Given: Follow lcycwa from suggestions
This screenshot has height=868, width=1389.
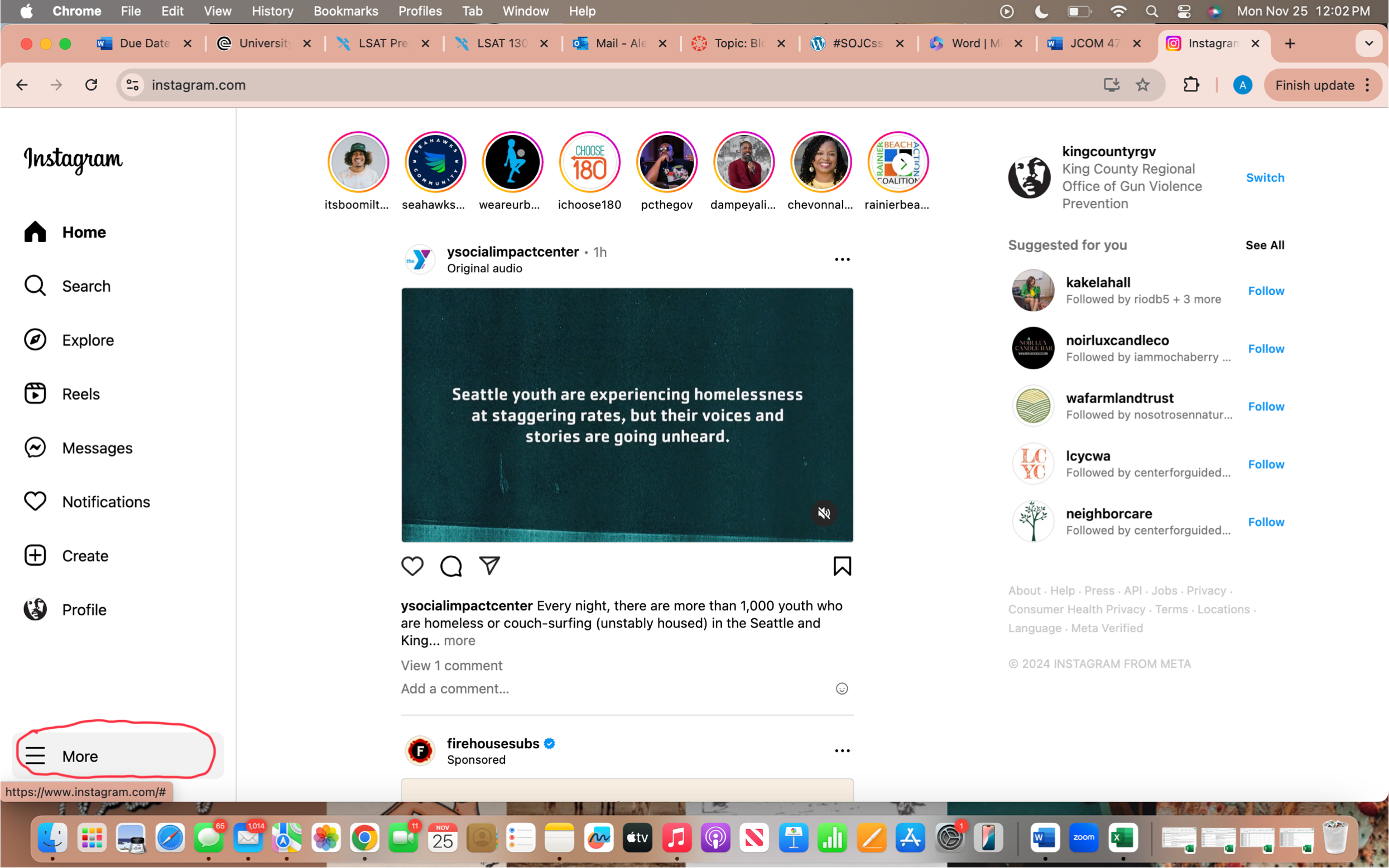Looking at the screenshot, I should click(1266, 465).
